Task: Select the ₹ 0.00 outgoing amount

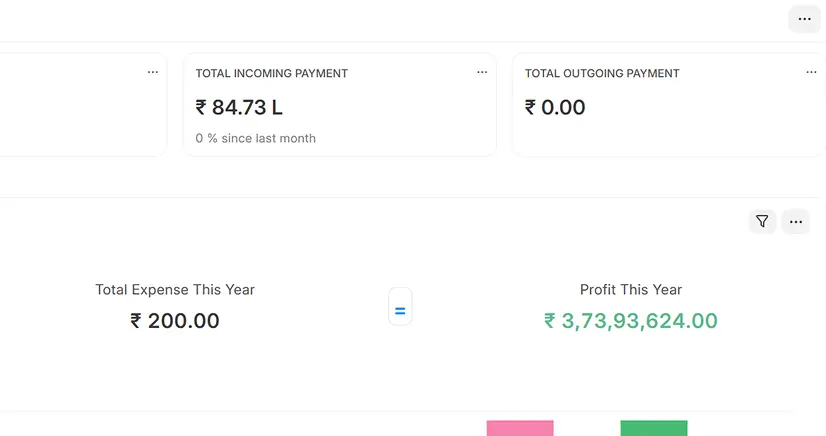Action: click(x=555, y=107)
